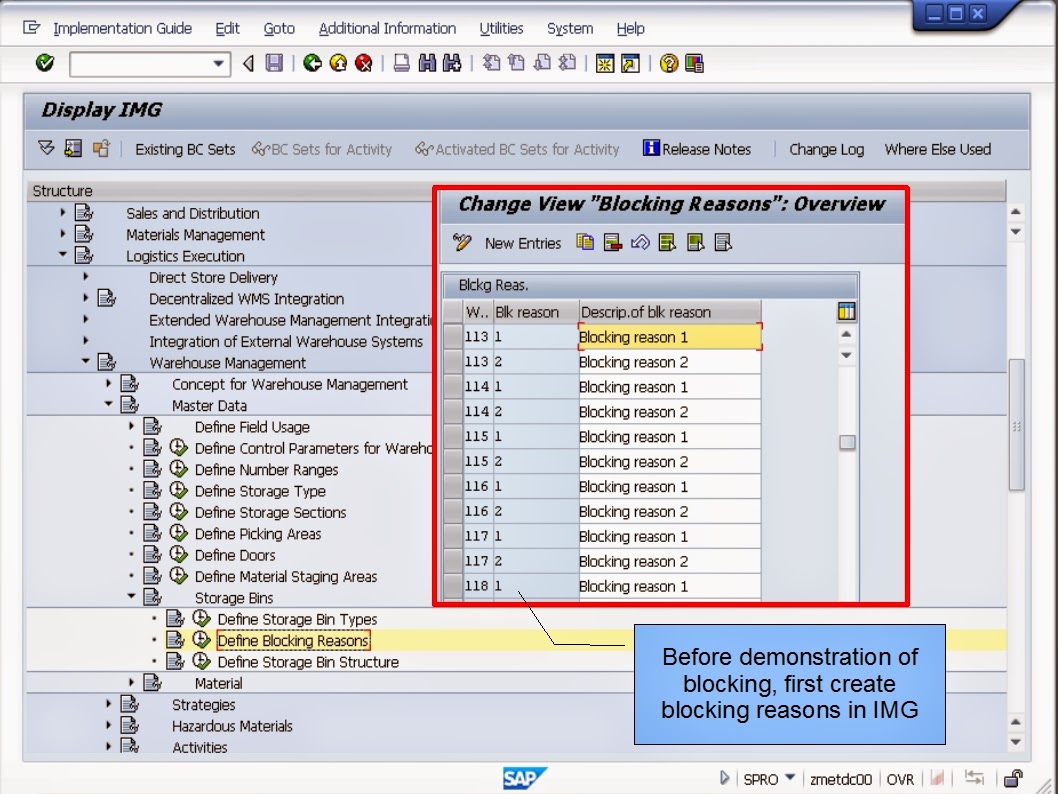Image resolution: width=1058 pixels, height=794 pixels.
Task: Select the Print icon
Action: click(x=399, y=62)
